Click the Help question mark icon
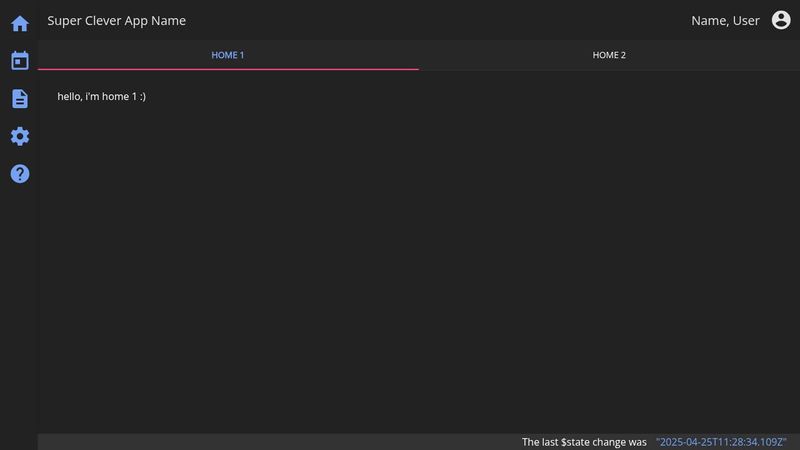 tap(20, 174)
